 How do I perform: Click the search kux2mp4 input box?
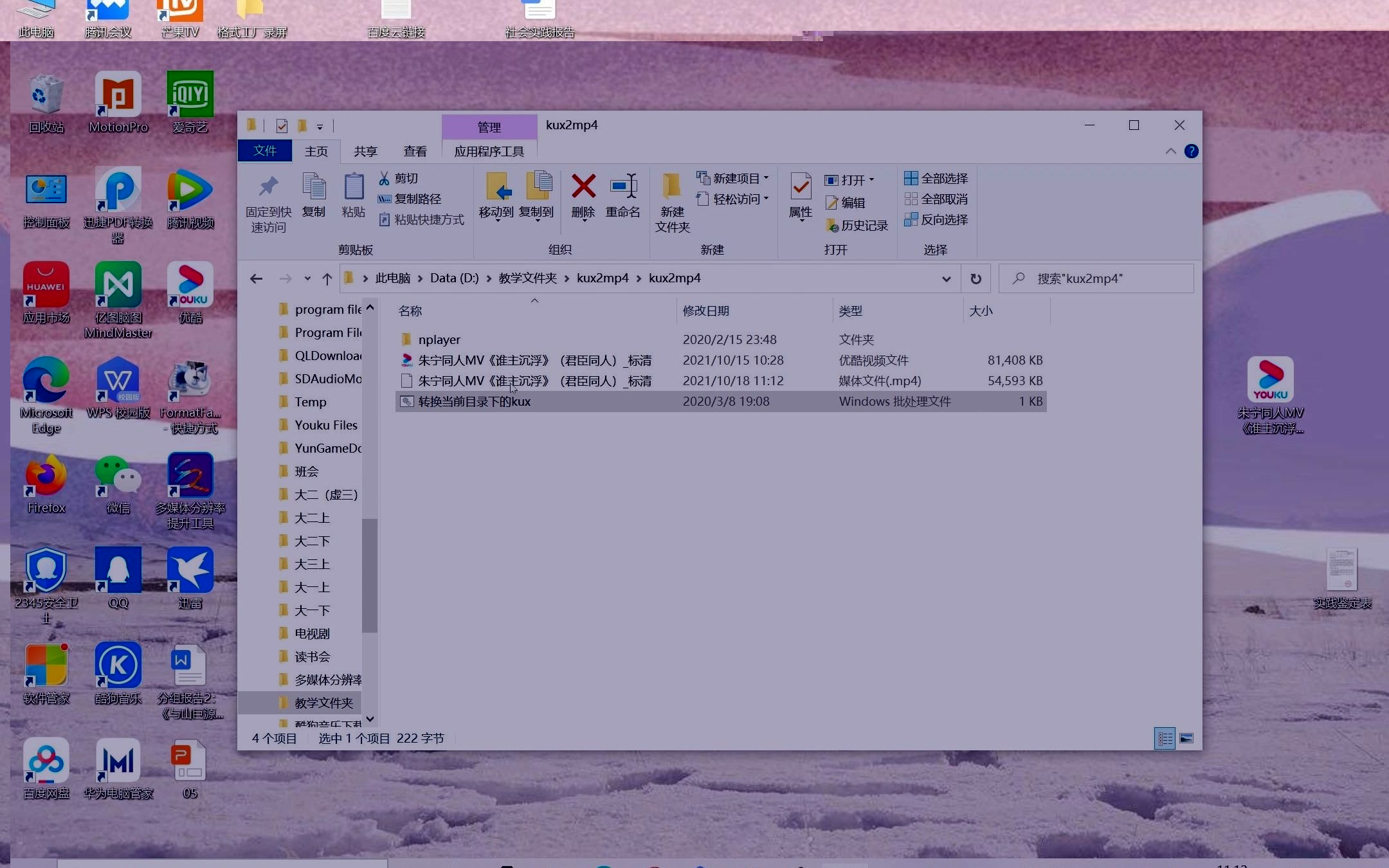(1096, 278)
